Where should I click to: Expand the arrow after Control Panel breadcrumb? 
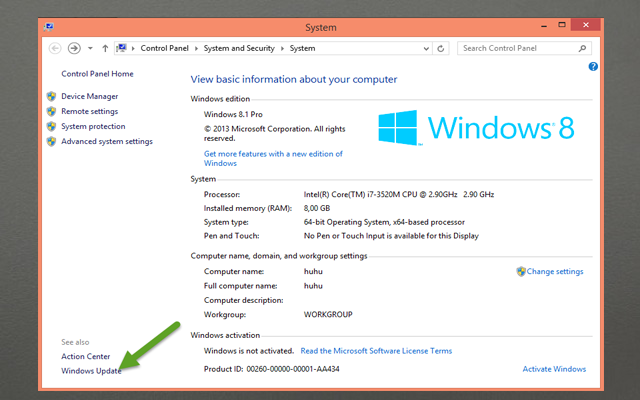[x=199, y=48]
